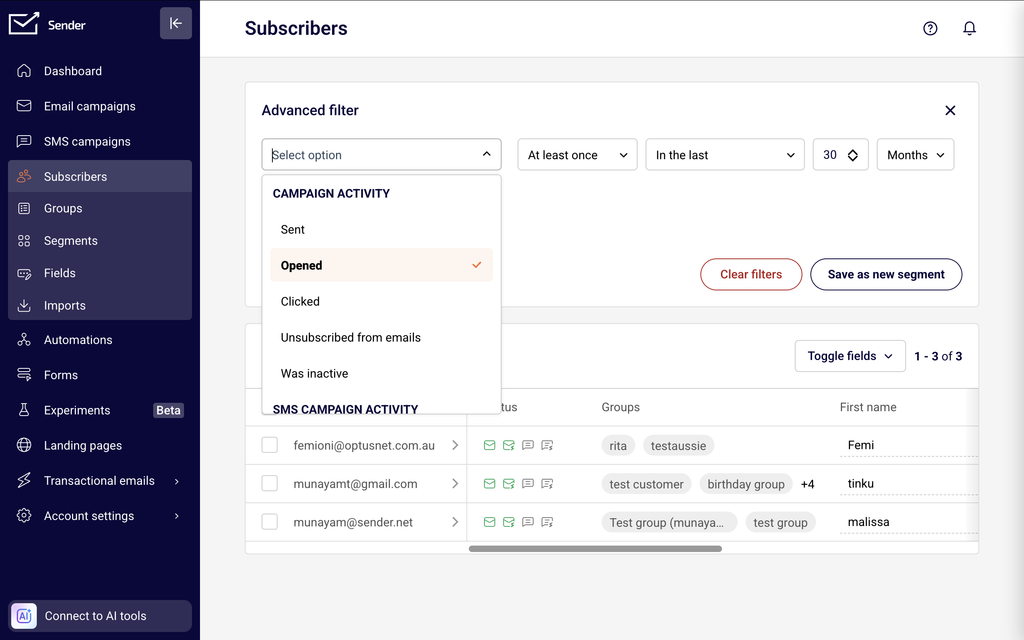Click SMS campaigns chat icon
1024x640 pixels.
pyautogui.click(x=24, y=141)
